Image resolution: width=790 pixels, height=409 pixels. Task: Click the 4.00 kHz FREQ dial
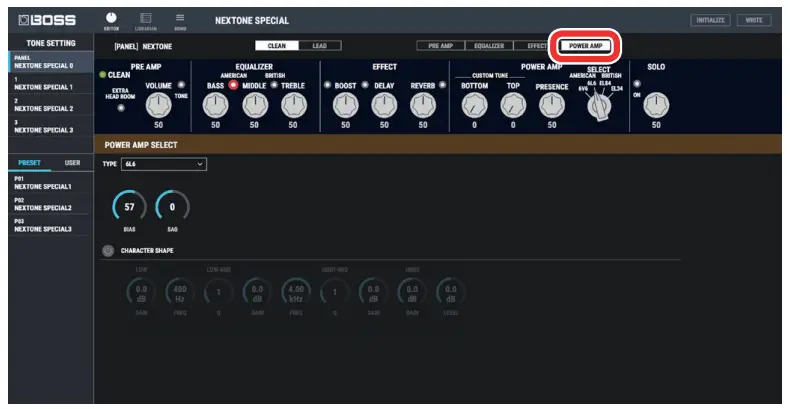click(296, 292)
